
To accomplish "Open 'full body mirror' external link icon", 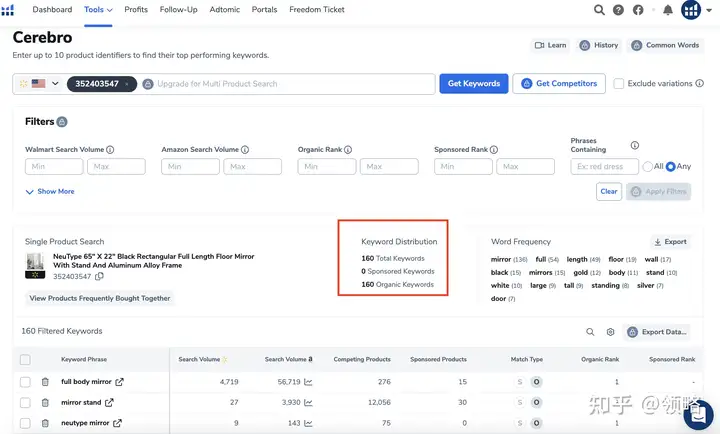I will [x=119, y=382].
